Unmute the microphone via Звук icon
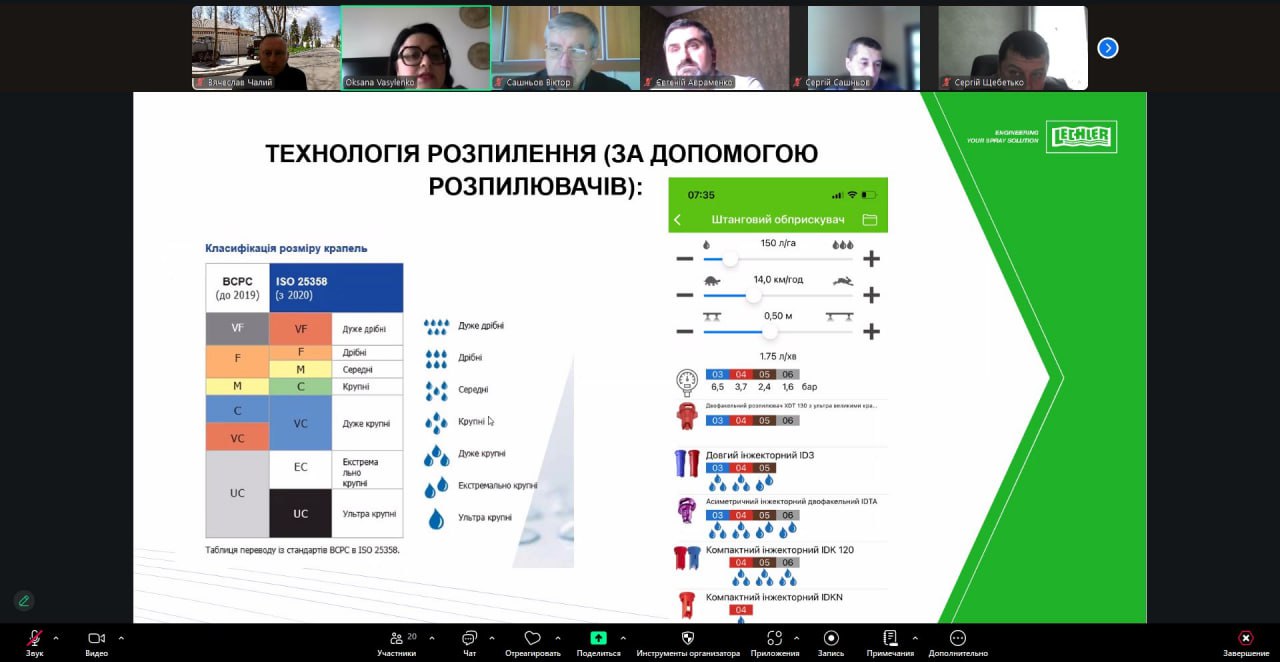 point(34,638)
